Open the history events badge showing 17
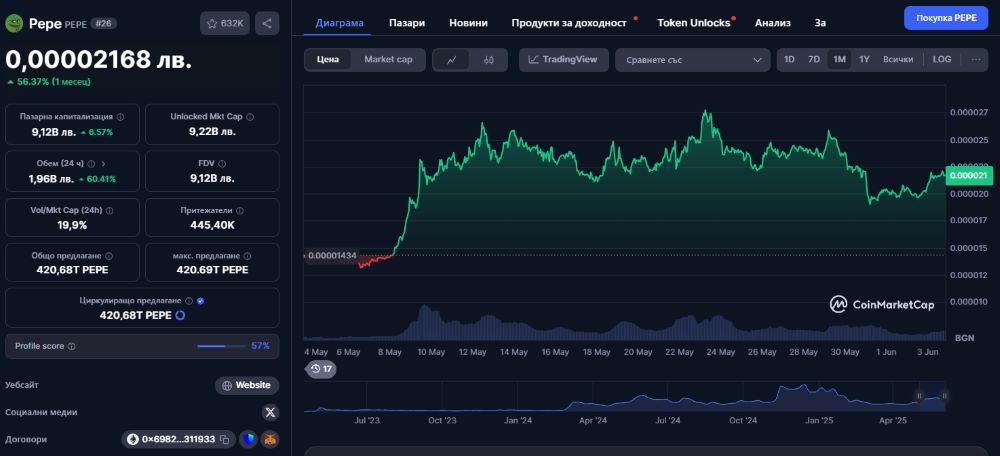Screen dimensions: 1000x456 pyautogui.click(x=321, y=369)
